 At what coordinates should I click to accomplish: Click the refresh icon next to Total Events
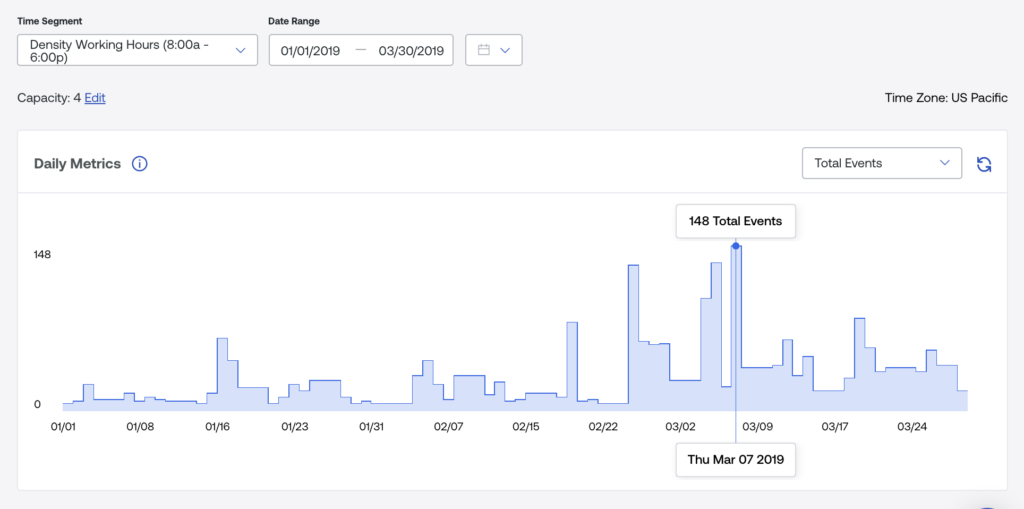point(984,164)
